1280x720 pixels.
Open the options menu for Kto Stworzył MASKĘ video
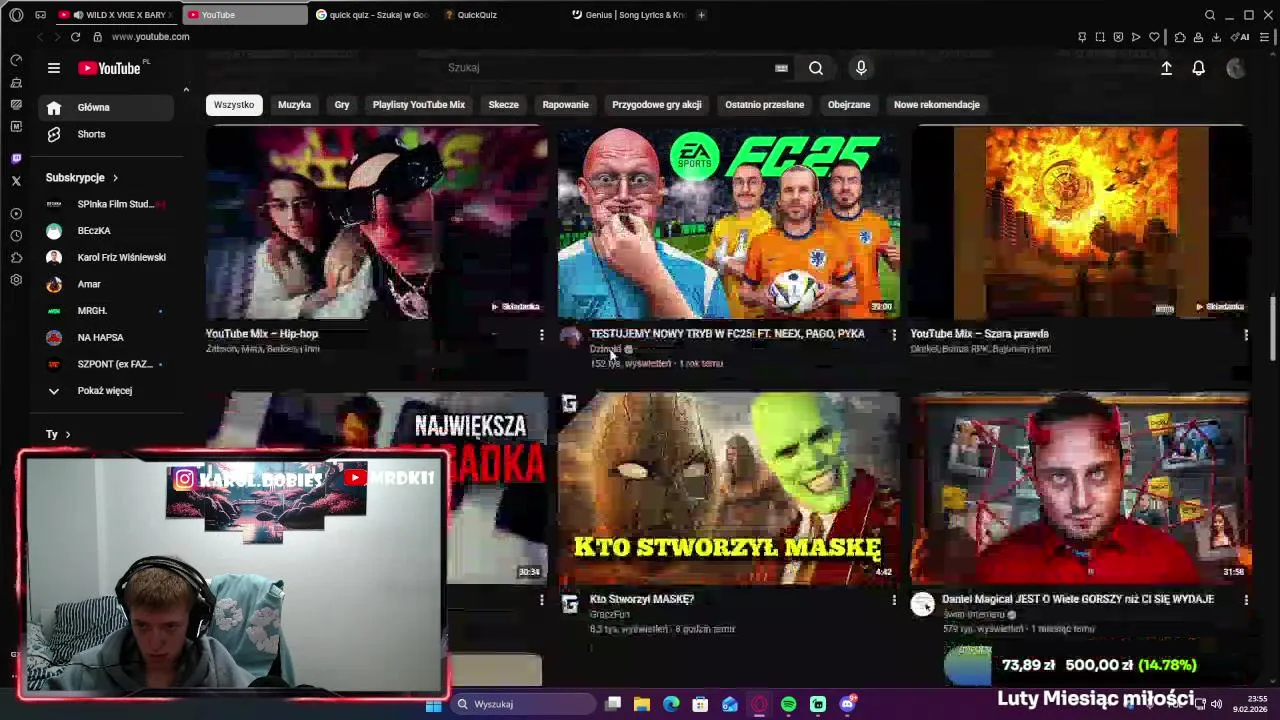click(x=894, y=600)
